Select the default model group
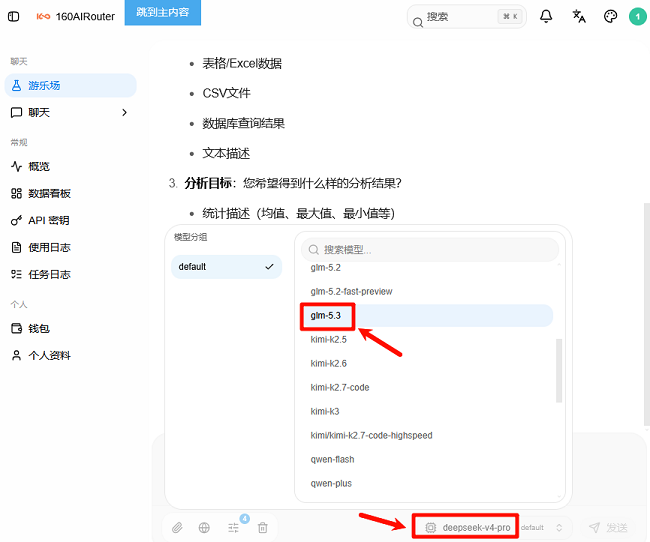The image size is (650, 542). tap(226, 267)
